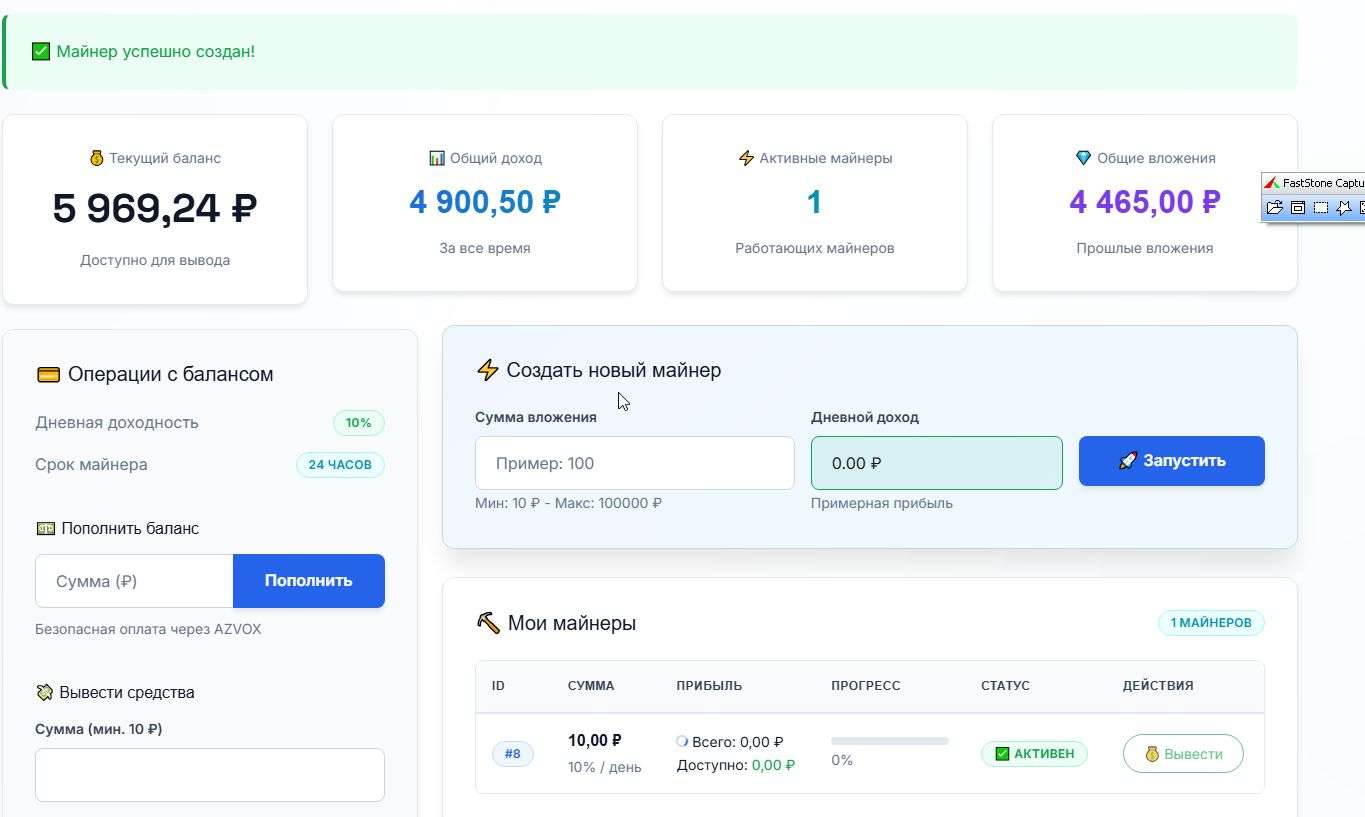This screenshot has width=1365, height=817.
Task: Click the banknote icon beside Пополнить баланс
Action: click(x=45, y=528)
